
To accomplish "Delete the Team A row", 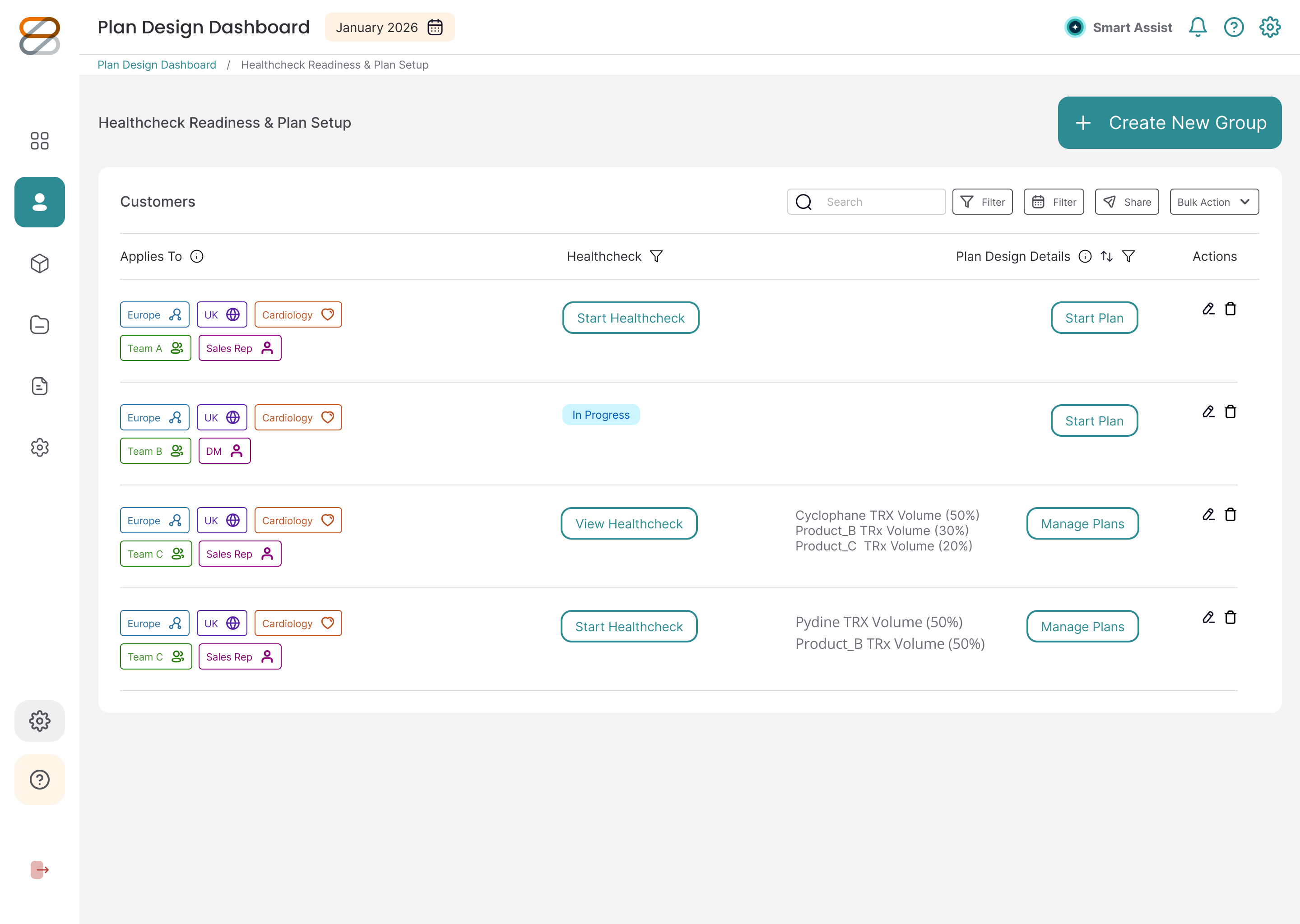I will [x=1230, y=309].
